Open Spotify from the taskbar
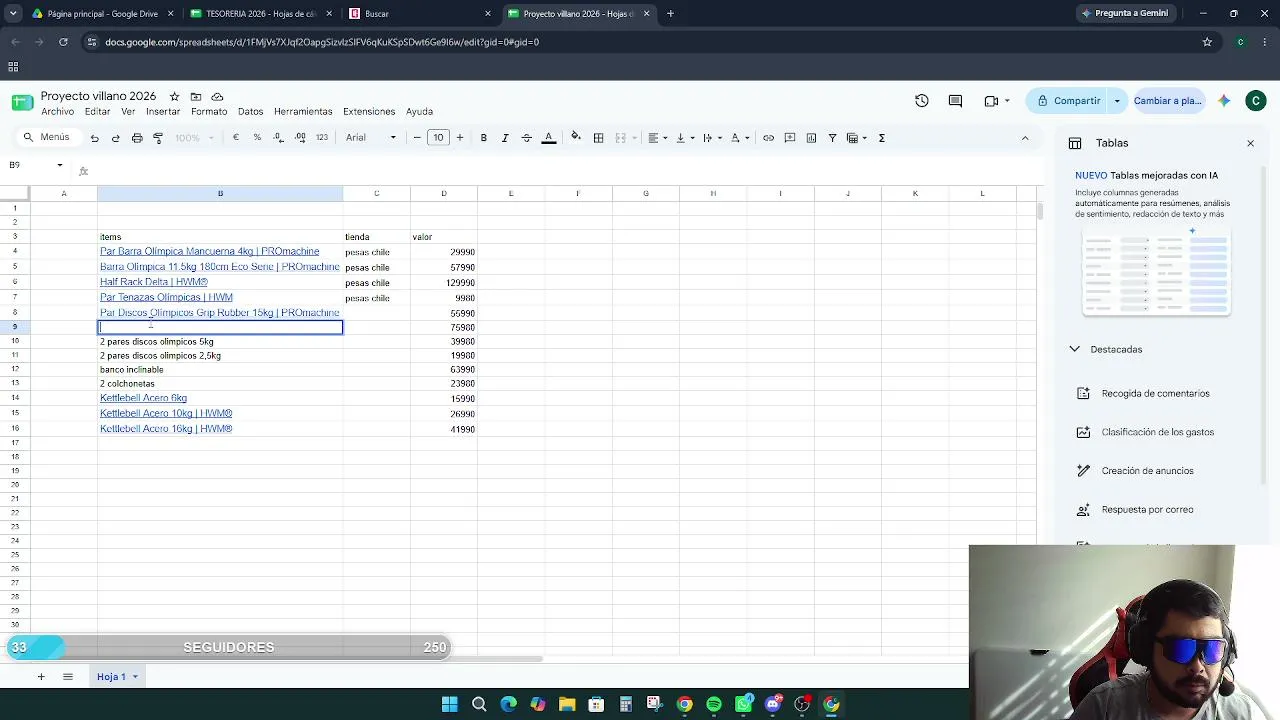Viewport: 1280px width, 720px height. (714, 705)
